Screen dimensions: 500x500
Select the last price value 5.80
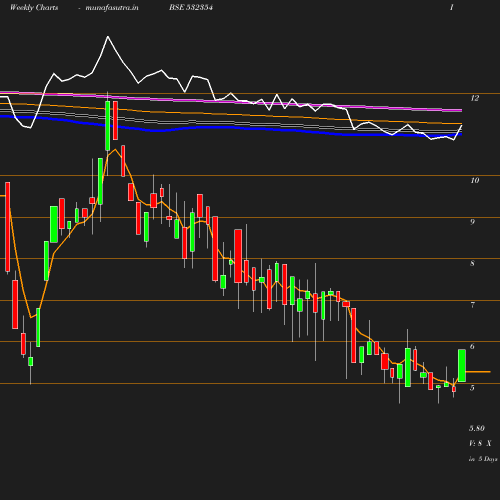pyautogui.click(x=477, y=428)
